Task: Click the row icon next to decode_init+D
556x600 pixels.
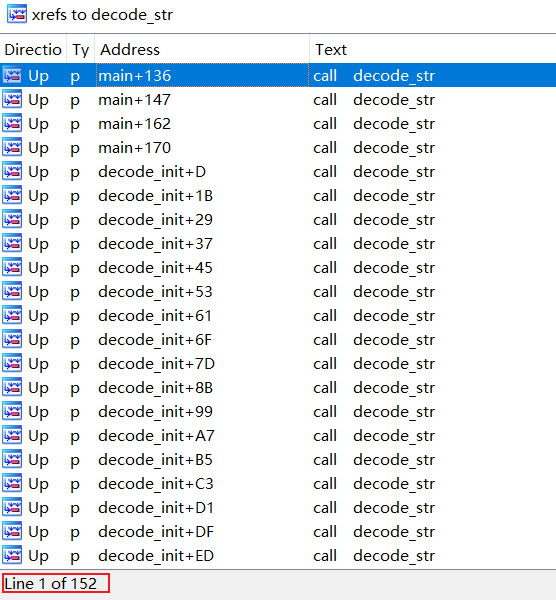Action: 12,171
